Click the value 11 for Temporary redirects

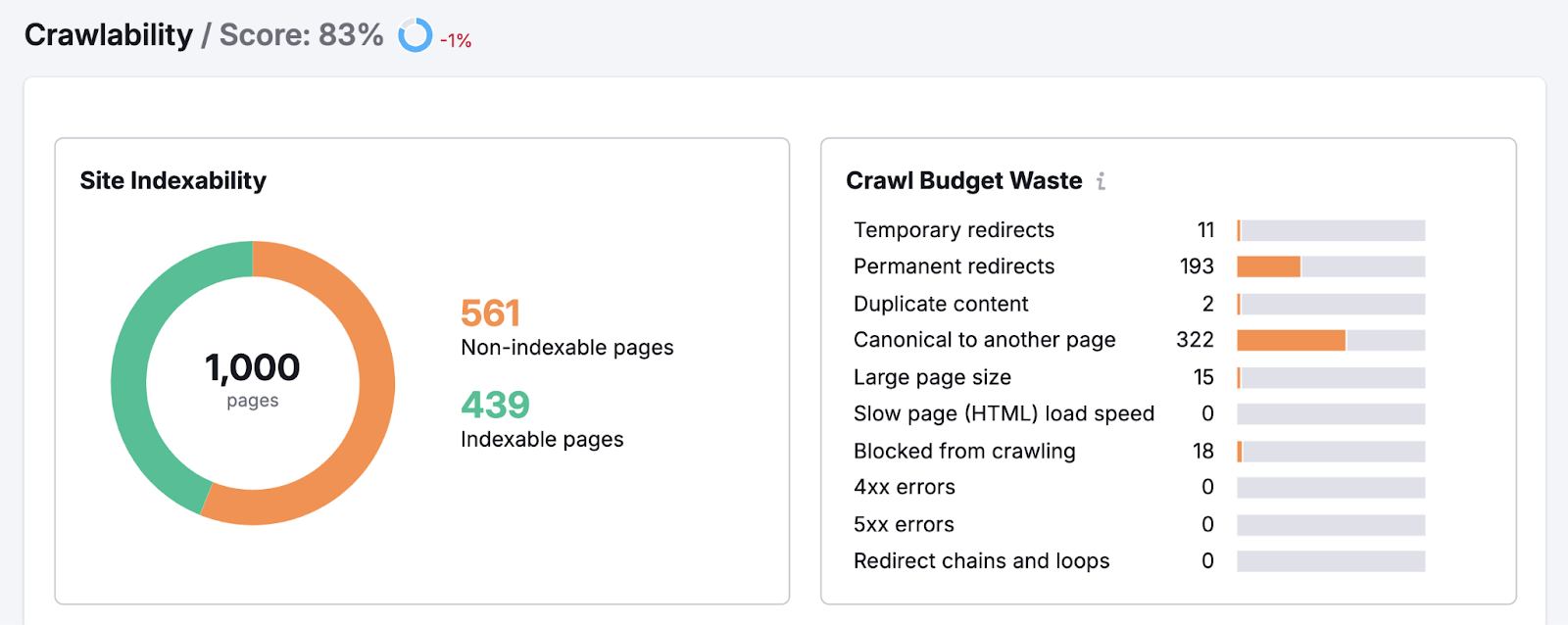click(1205, 230)
